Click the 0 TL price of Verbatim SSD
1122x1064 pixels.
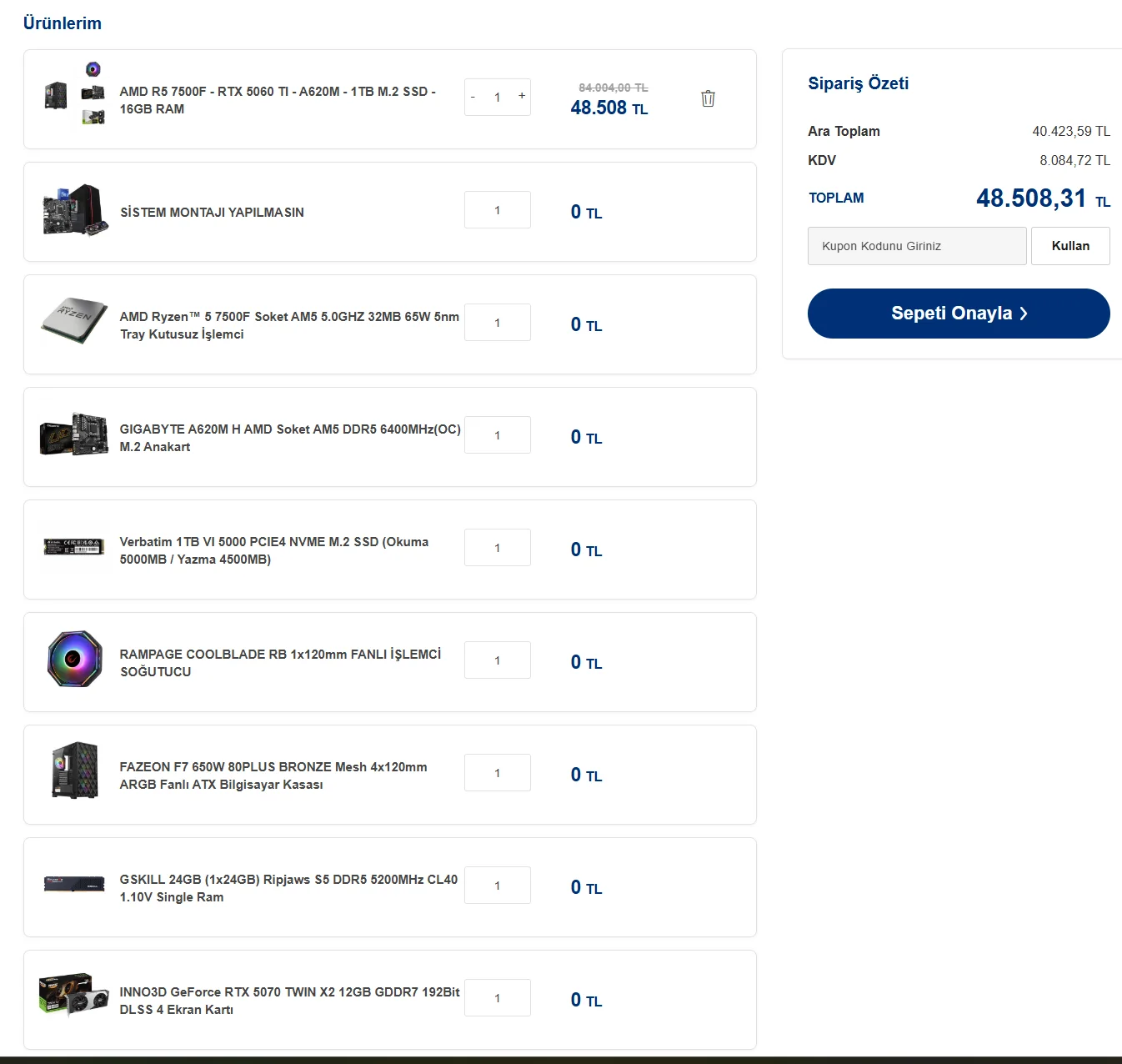586,550
